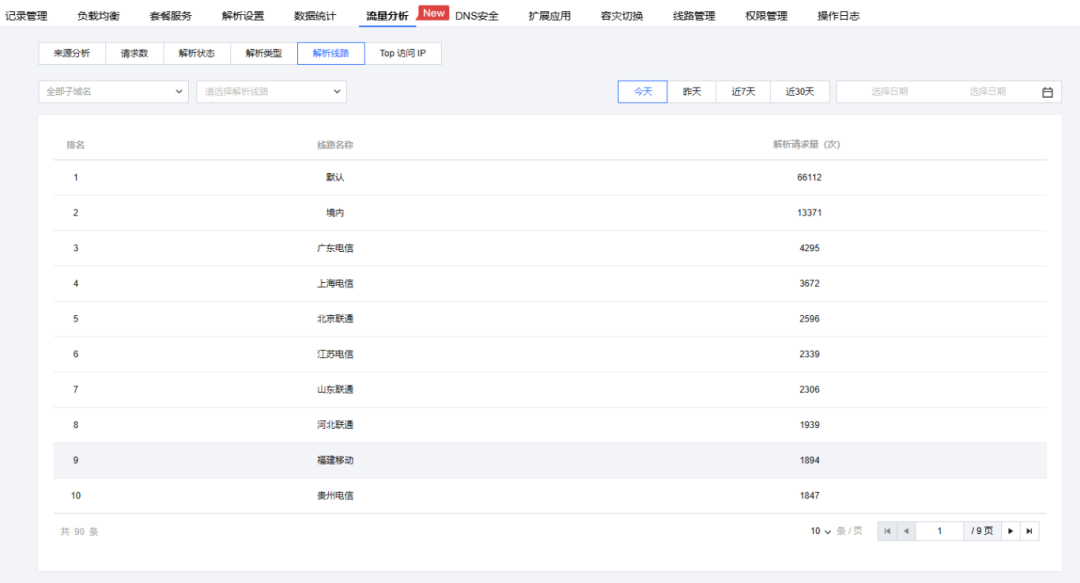The width and height of the screenshot is (1080, 583).
Task: Open the 扩展应用 menu
Action: click(x=550, y=16)
